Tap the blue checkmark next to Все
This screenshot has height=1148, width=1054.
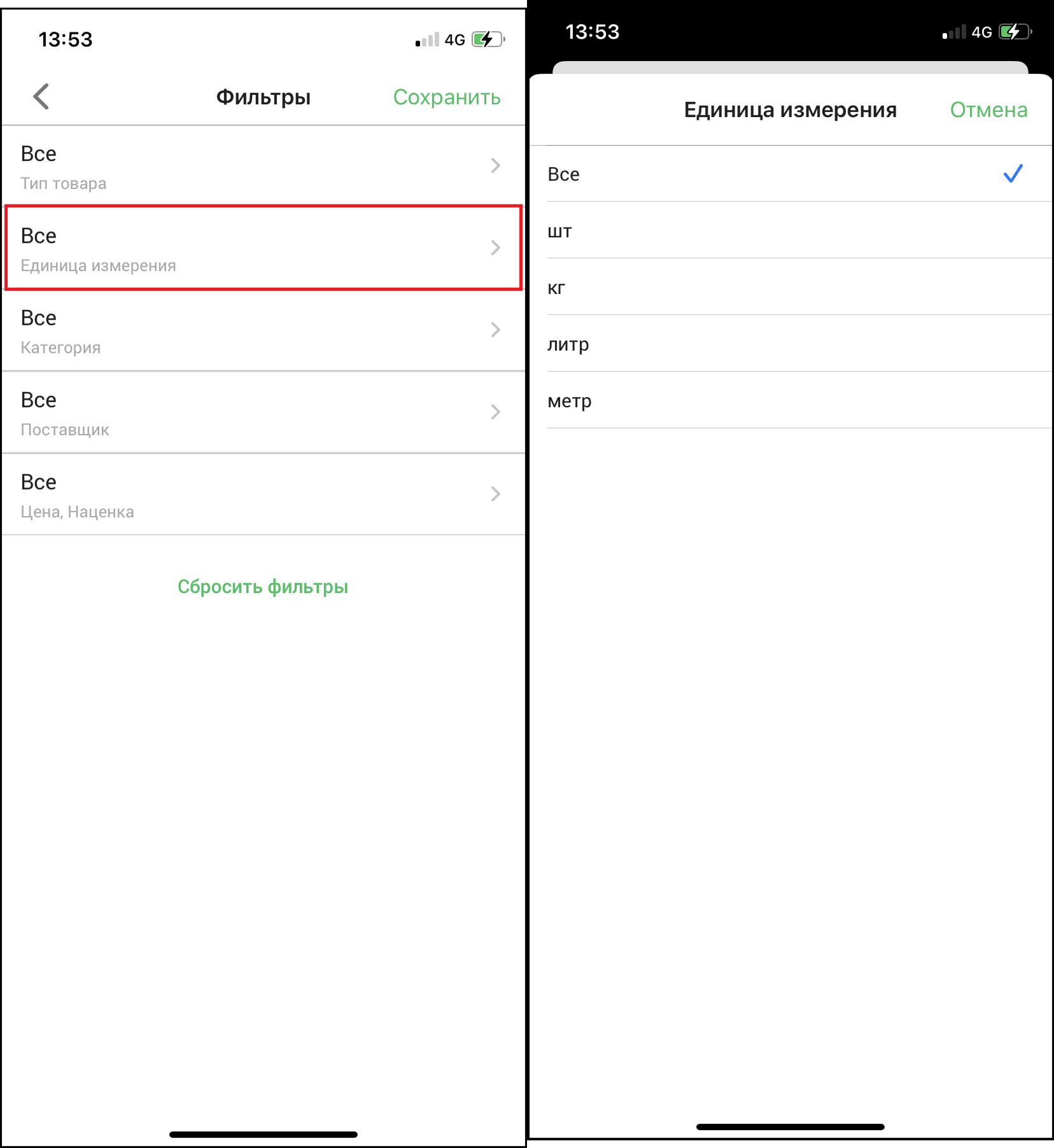(1013, 174)
